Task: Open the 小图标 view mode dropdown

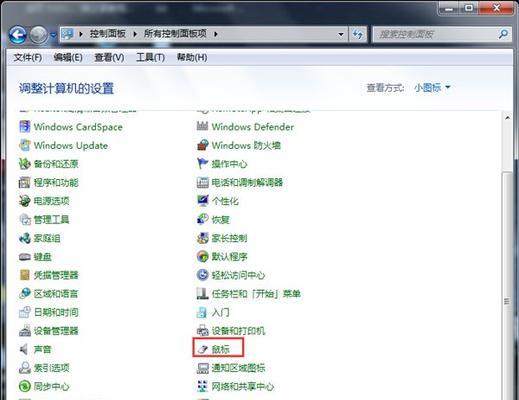Action: [432, 88]
